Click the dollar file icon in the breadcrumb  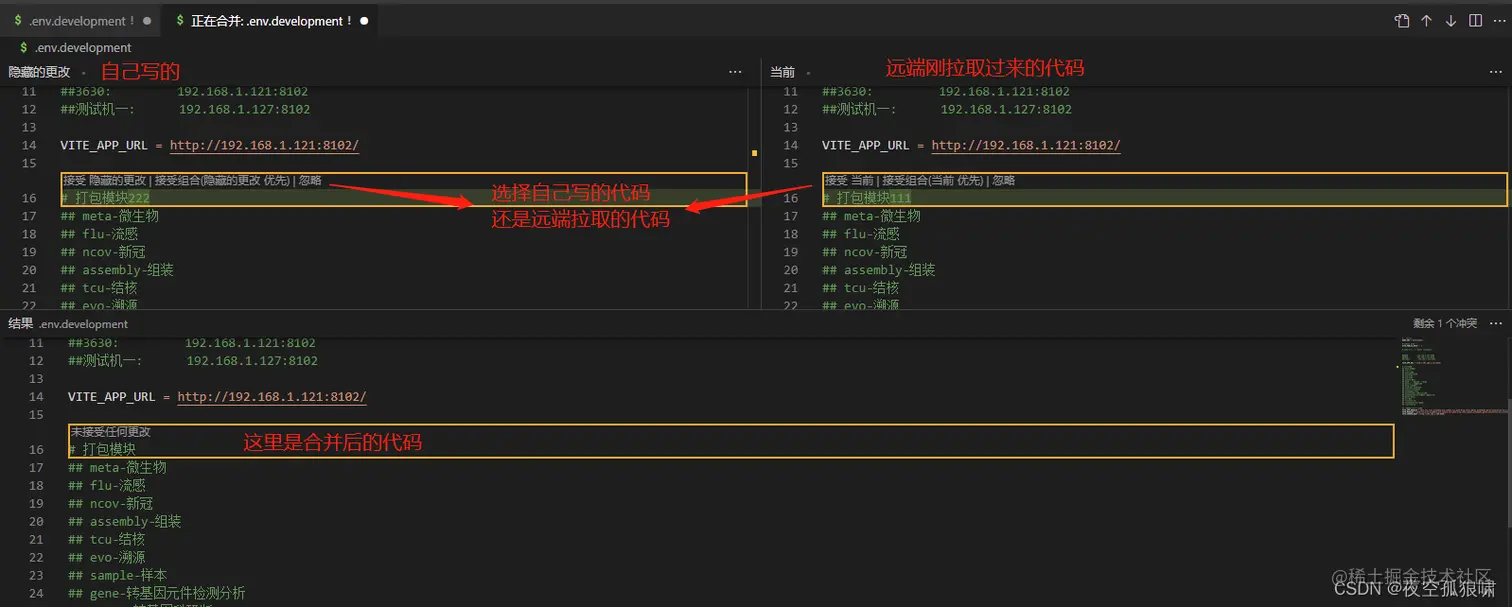[23, 47]
